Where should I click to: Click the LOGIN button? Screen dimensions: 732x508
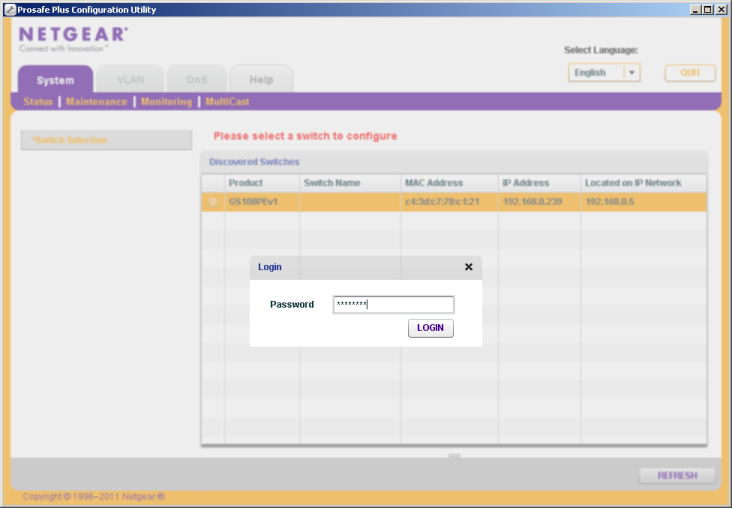click(430, 328)
